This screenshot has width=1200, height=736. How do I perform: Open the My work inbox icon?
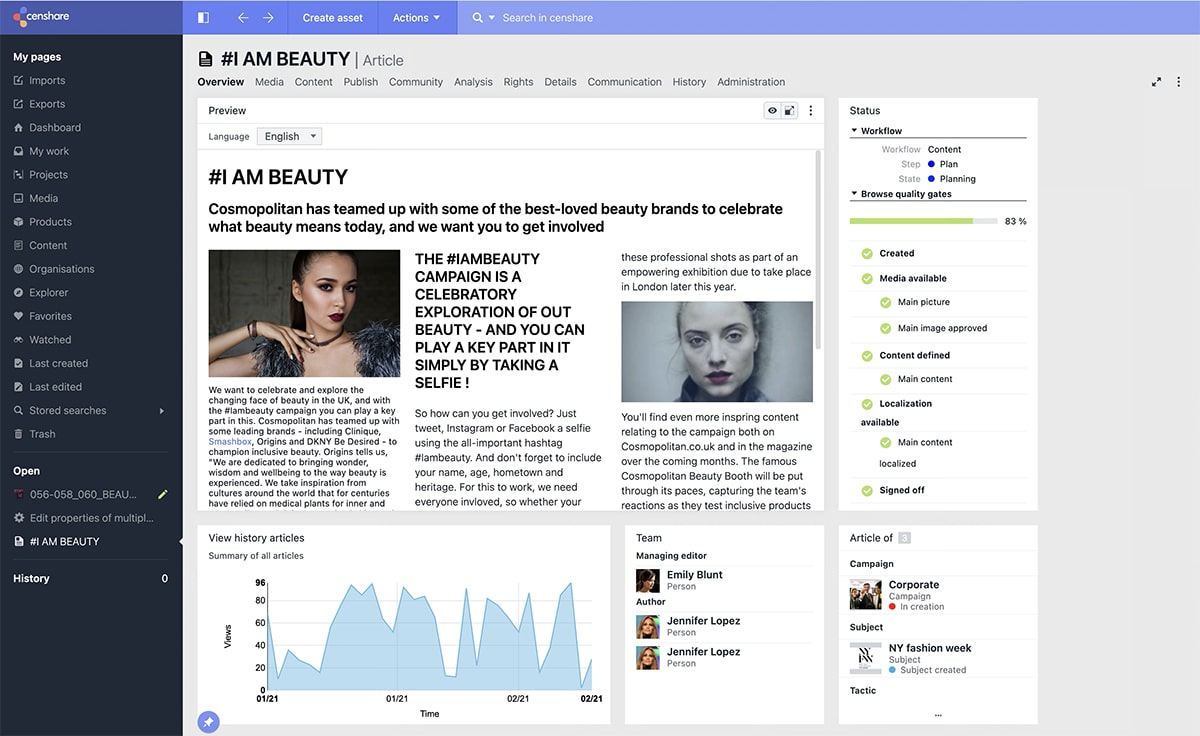(18, 151)
